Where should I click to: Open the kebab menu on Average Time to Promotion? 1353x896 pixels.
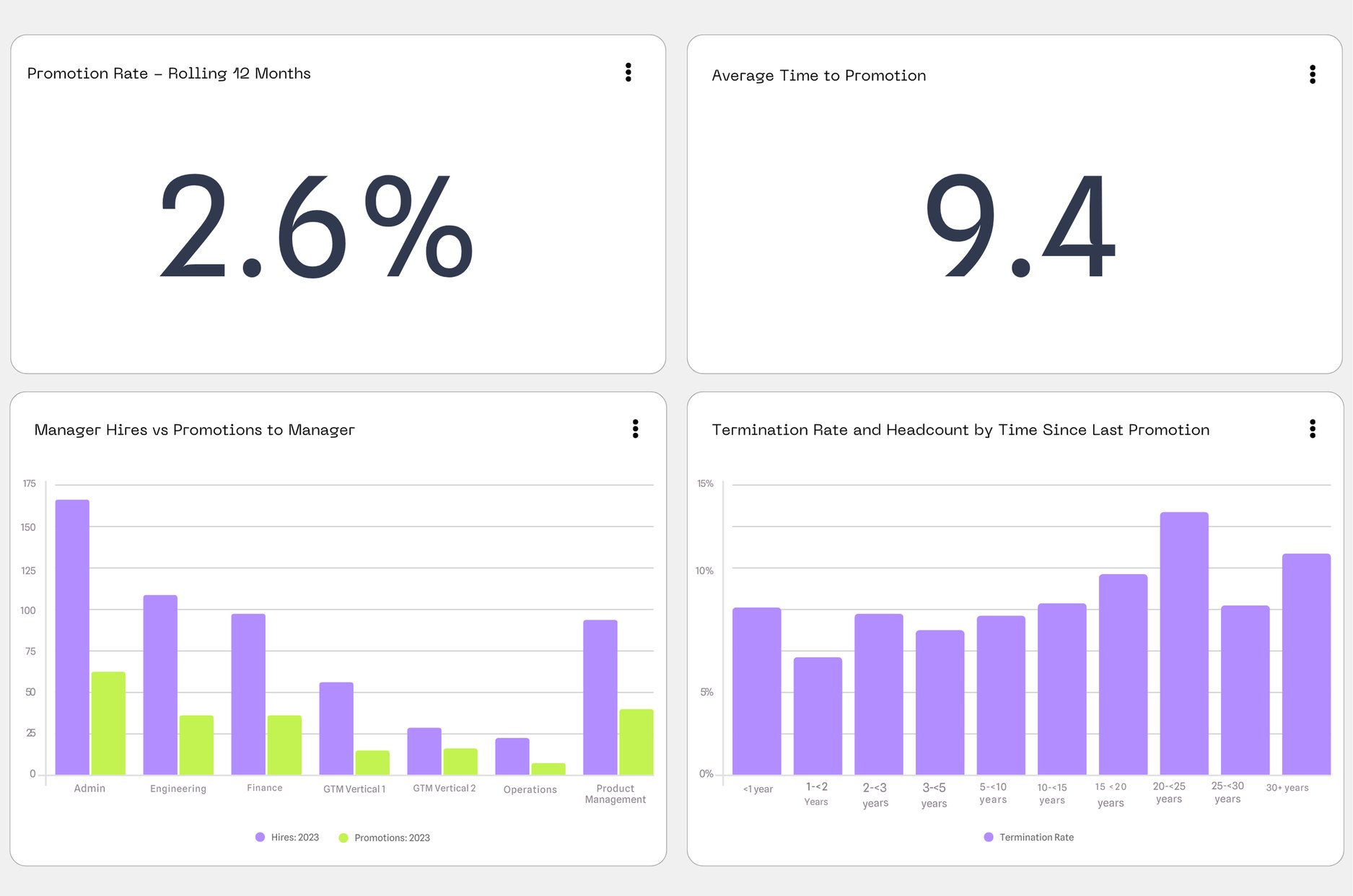[1313, 75]
